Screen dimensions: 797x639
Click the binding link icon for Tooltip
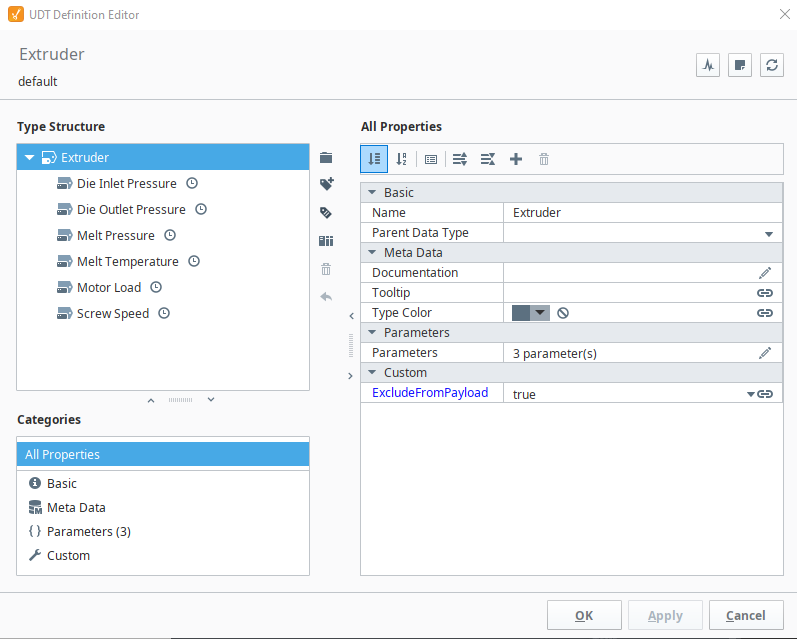pyautogui.click(x=765, y=293)
